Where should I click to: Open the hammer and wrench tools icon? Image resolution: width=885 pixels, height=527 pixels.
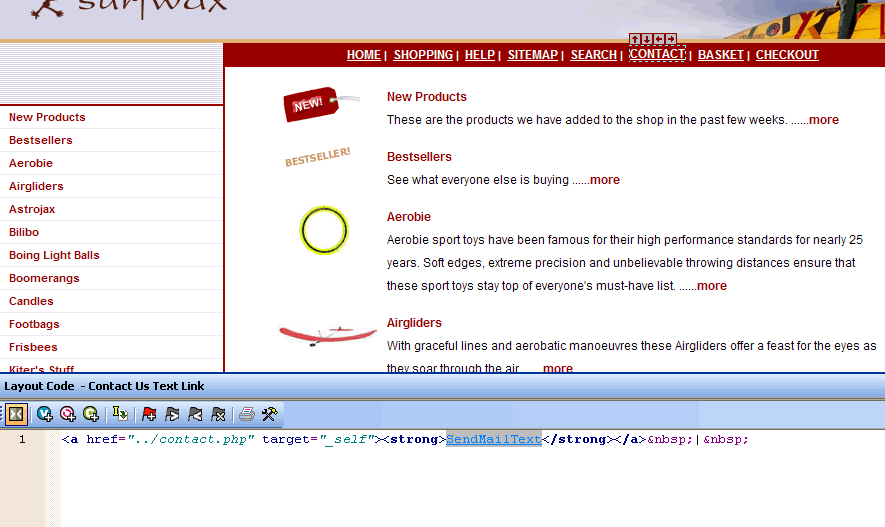[268, 414]
